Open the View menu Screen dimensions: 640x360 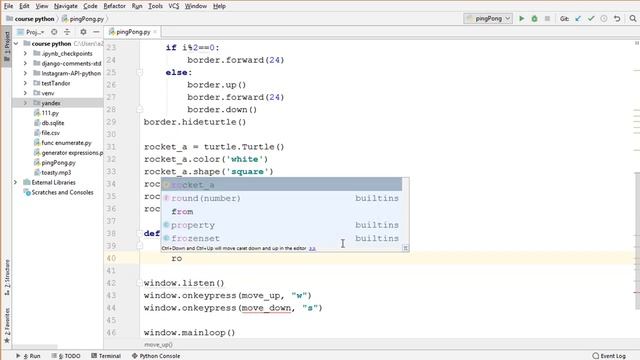pos(42,6)
